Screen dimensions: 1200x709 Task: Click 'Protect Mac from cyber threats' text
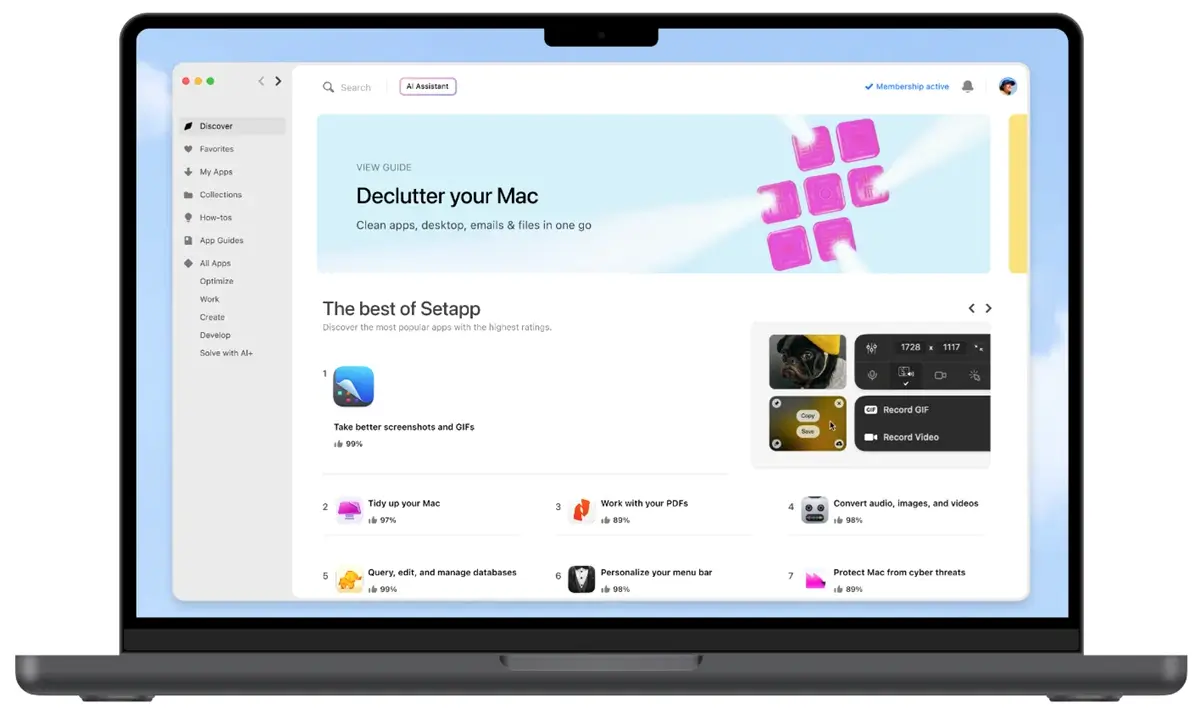[899, 573]
